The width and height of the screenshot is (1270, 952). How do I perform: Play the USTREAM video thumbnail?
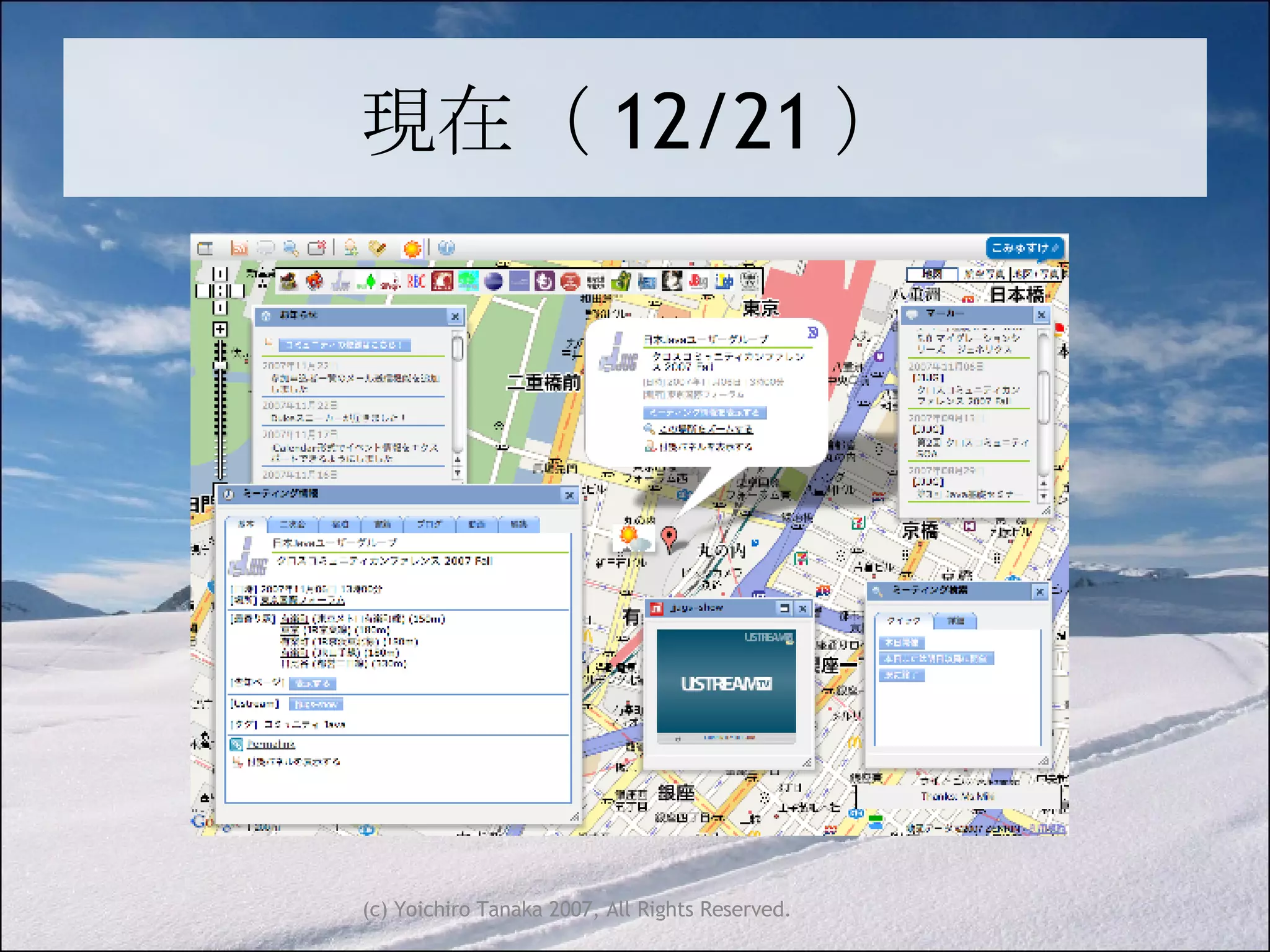point(726,681)
